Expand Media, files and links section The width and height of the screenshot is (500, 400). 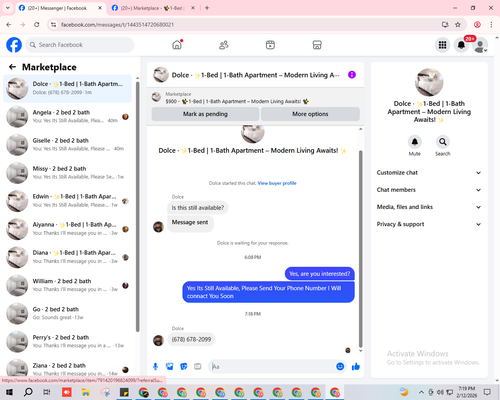429,207
